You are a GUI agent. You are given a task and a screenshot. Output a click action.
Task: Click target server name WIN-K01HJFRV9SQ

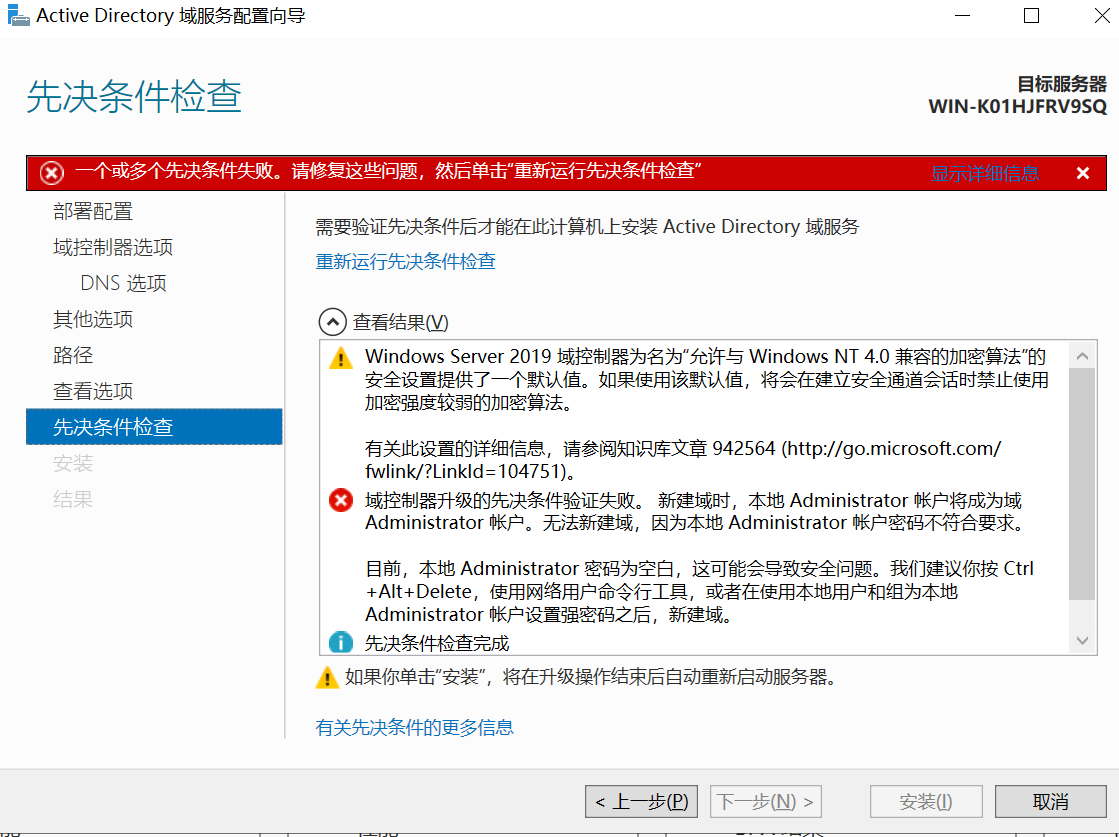1017,107
